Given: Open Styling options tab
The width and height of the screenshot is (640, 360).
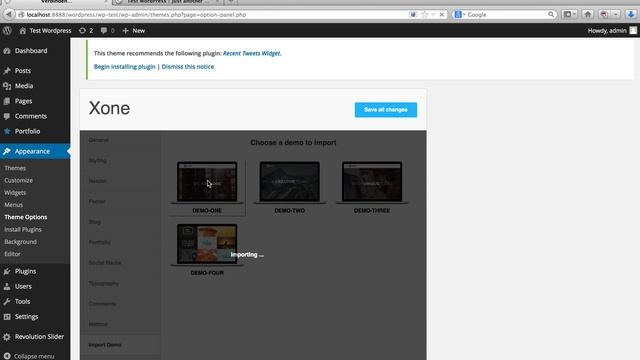Looking at the screenshot, I should coord(98,160).
